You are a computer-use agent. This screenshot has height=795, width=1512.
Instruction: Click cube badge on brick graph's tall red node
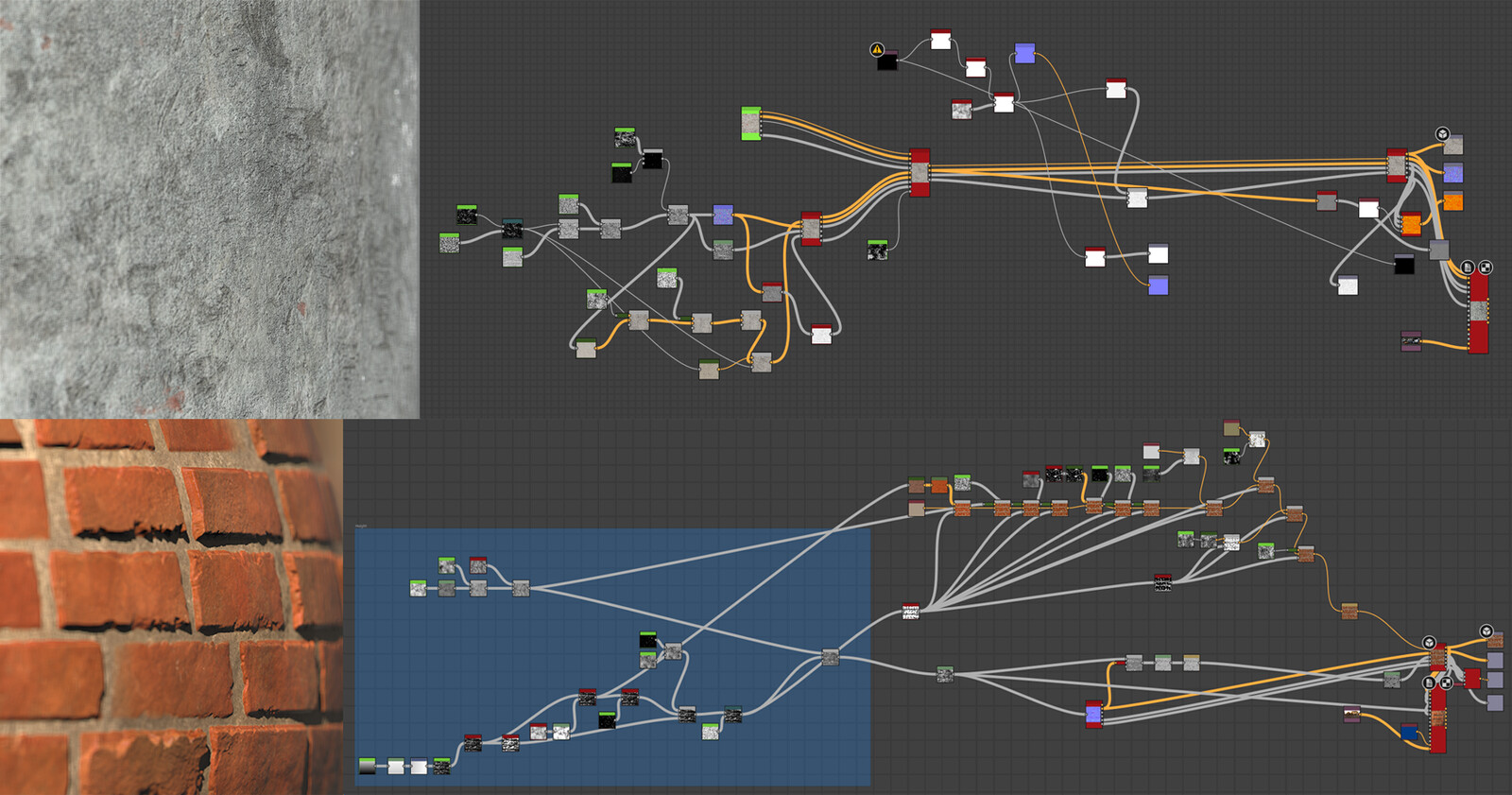click(1430, 643)
